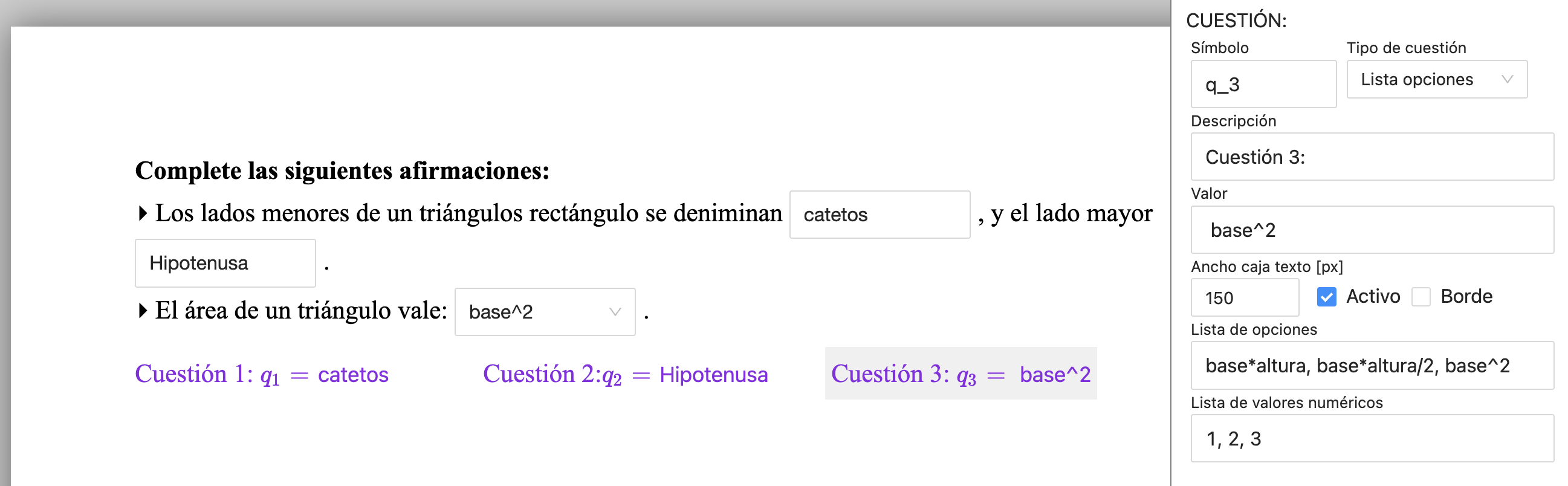Image resolution: width=1568 pixels, height=486 pixels.
Task: Click the Ancho caja texto field showing 150
Action: point(1243,298)
